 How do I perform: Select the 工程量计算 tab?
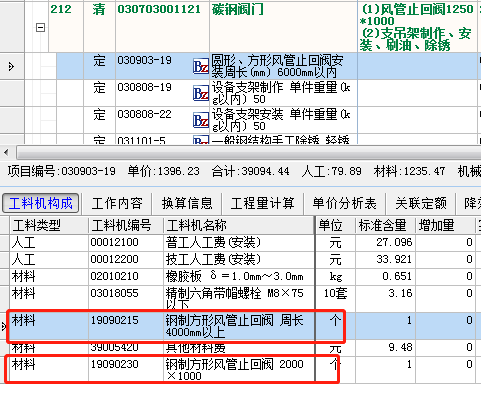point(262,203)
